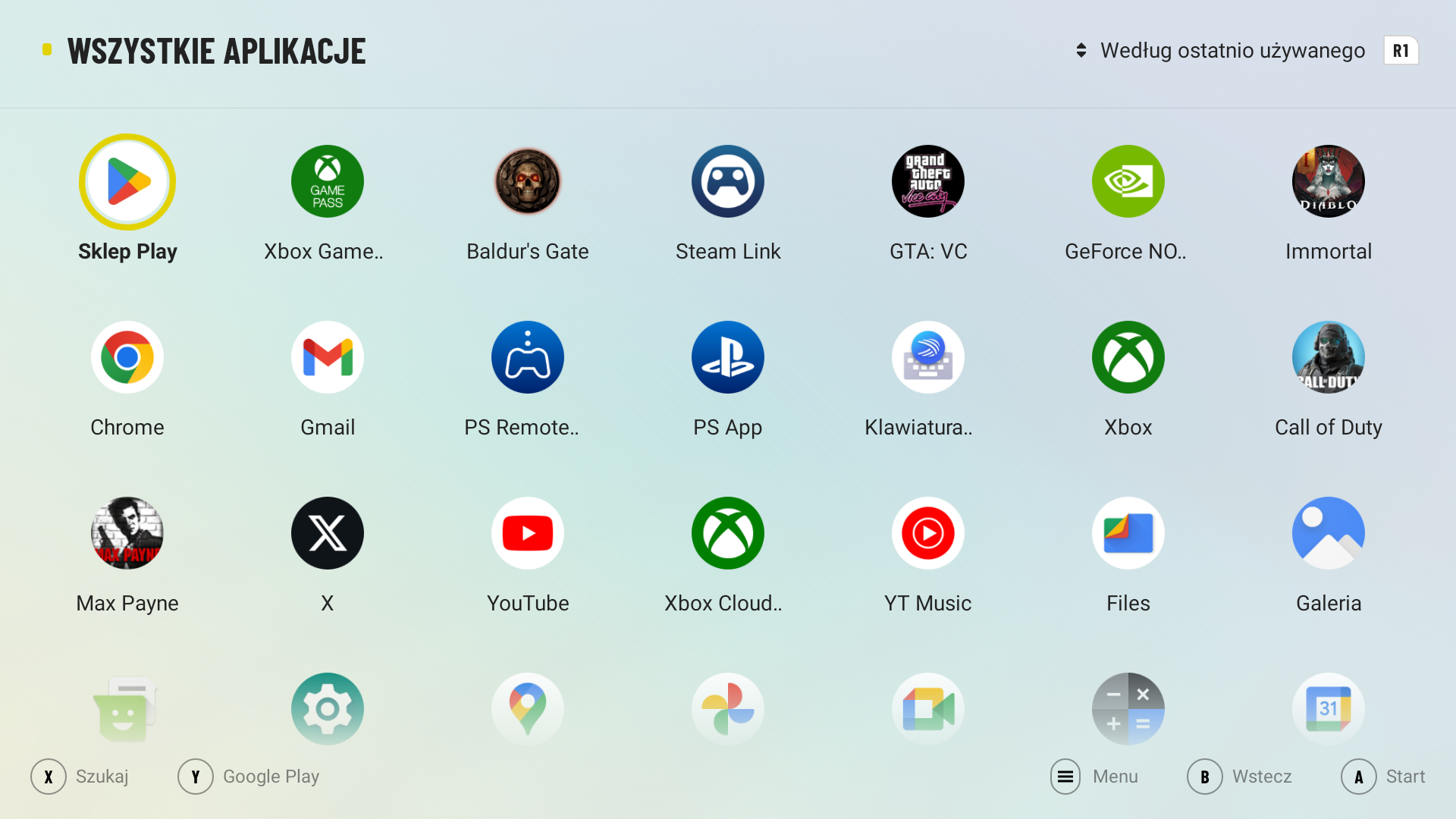Viewport: 1456px width, 819px height.
Task: Launch Call of Duty game
Action: pos(1329,358)
